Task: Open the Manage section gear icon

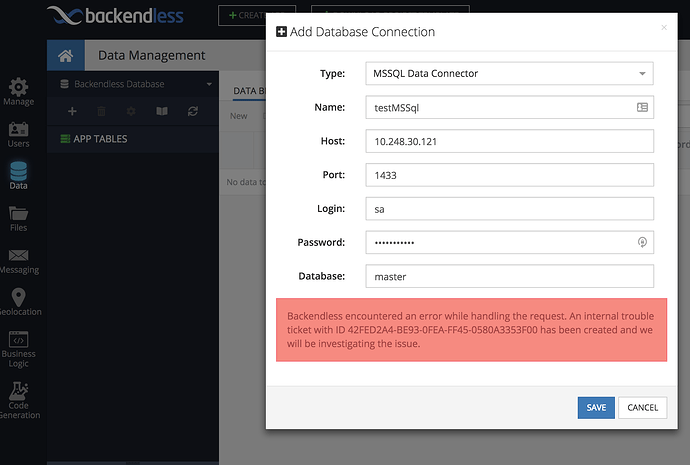Action: pos(18,87)
